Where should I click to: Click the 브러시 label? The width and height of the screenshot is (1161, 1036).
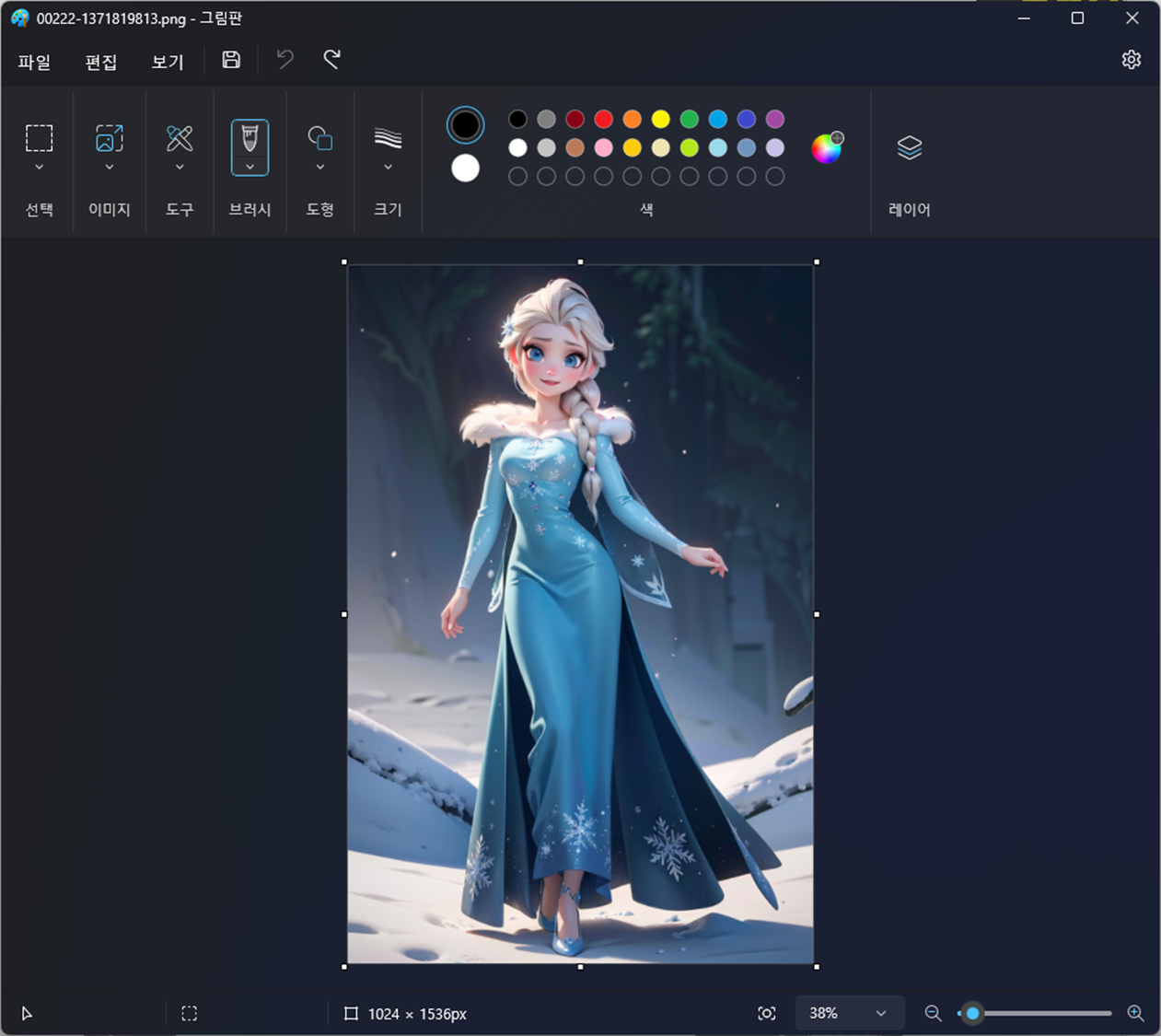250,210
